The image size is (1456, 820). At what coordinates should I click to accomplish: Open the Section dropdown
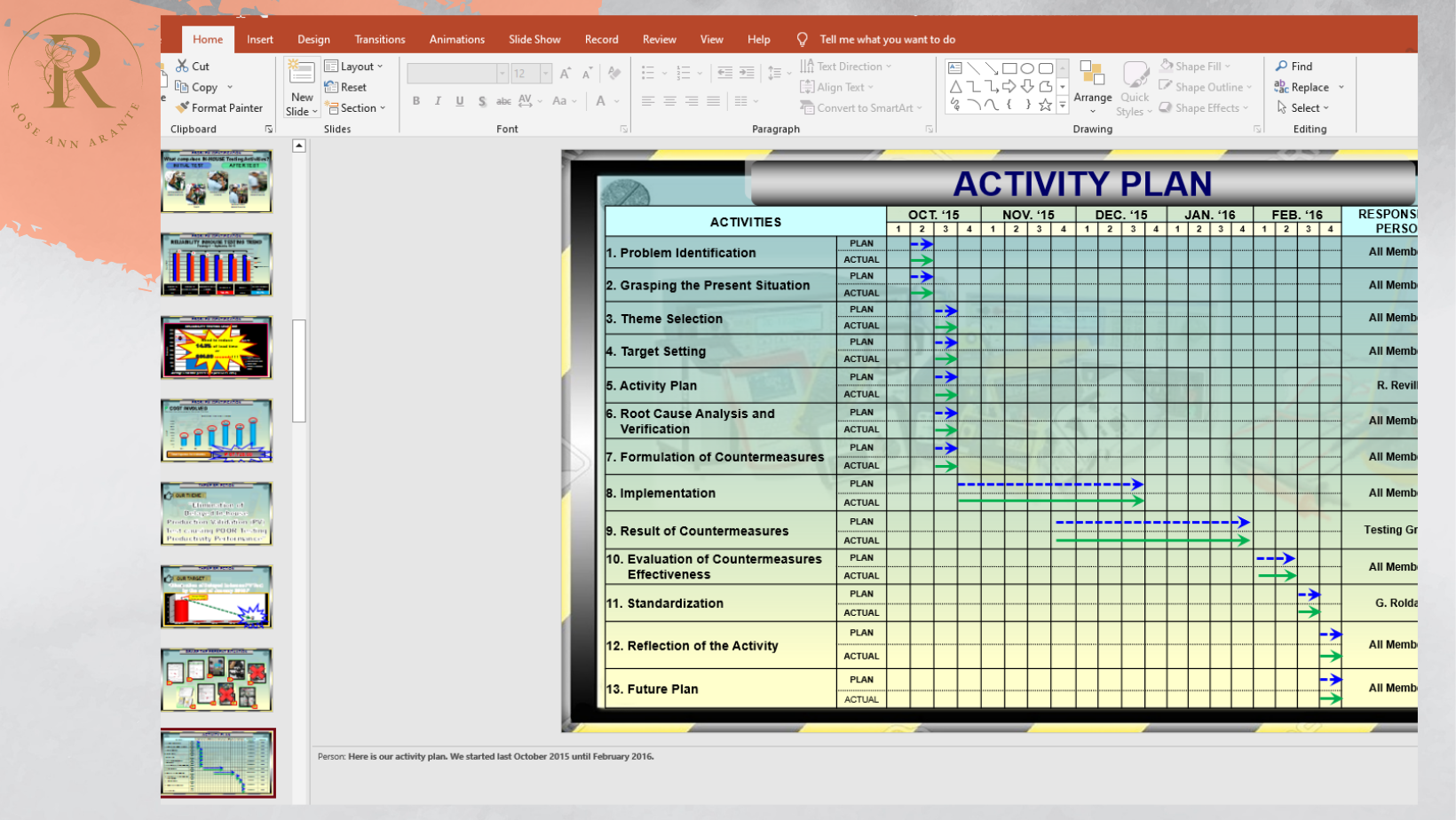pos(355,108)
